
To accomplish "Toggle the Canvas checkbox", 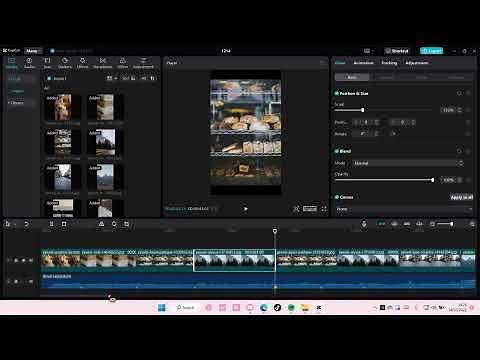I will click(x=337, y=197).
